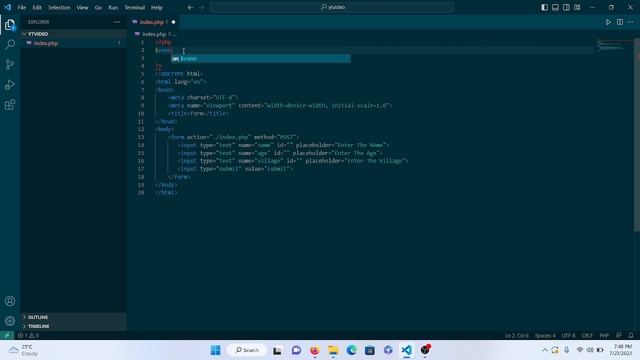Open the notifications bell in status bar
The width and height of the screenshot is (640, 360).
(631, 336)
